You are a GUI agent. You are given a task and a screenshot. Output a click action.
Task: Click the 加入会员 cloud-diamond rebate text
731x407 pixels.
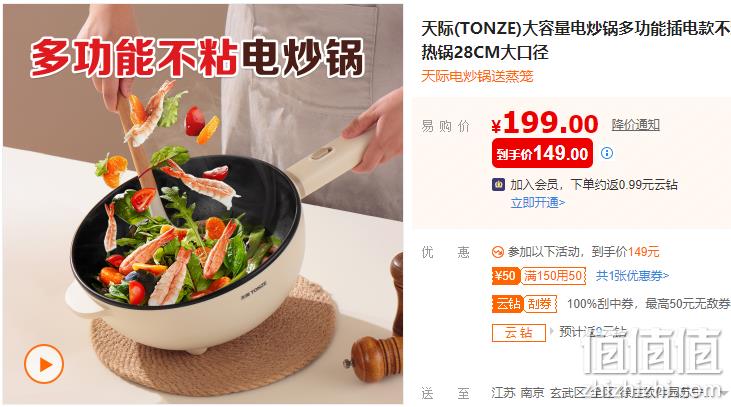click(x=593, y=185)
